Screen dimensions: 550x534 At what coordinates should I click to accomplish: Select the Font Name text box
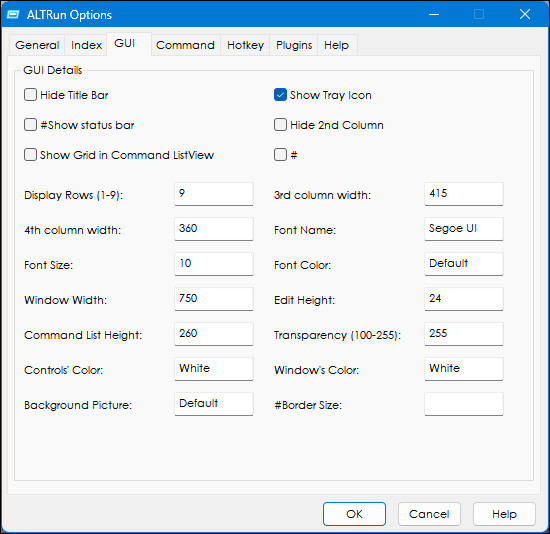click(x=464, y=229)
